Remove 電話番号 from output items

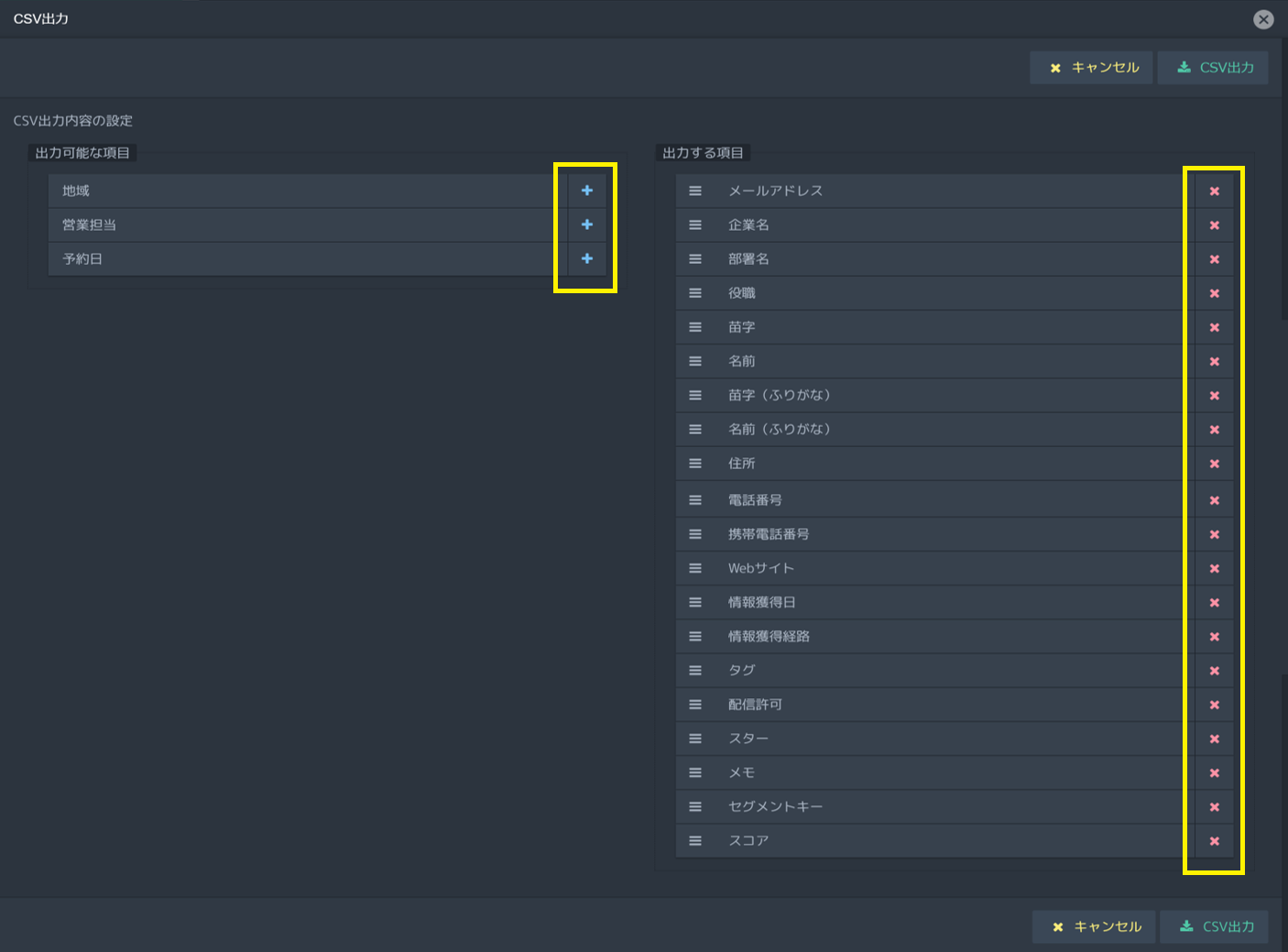(1214, 500)
